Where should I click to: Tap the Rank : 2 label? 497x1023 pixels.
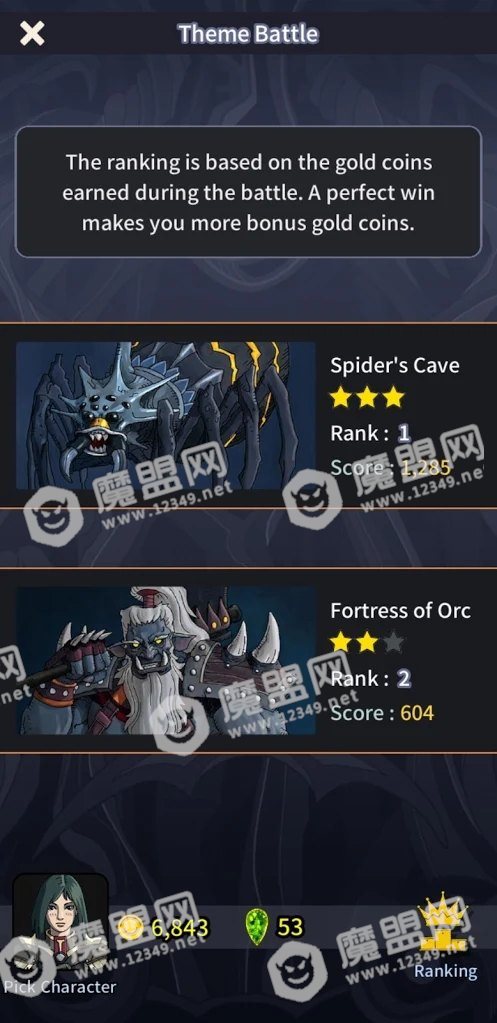click(370, 679)
